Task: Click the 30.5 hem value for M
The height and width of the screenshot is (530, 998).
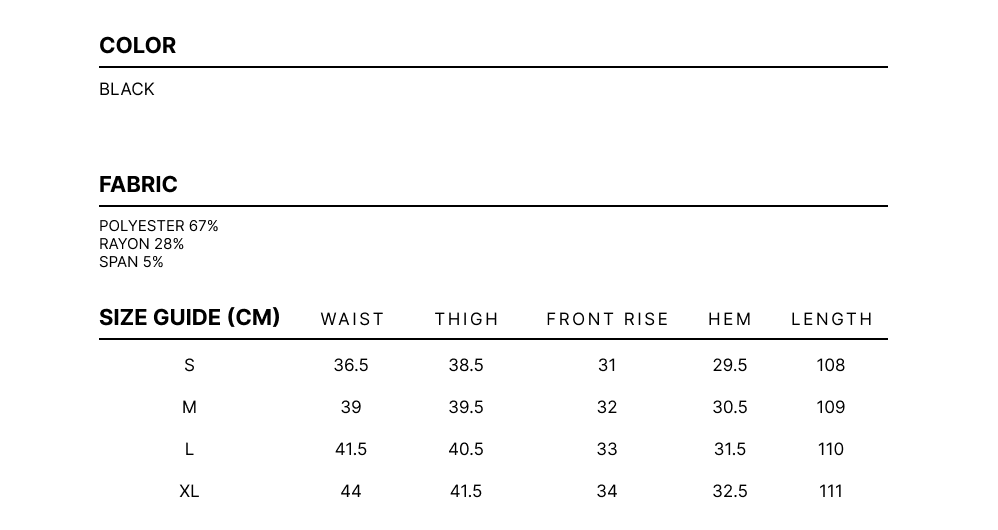Action: pos(730,407)
